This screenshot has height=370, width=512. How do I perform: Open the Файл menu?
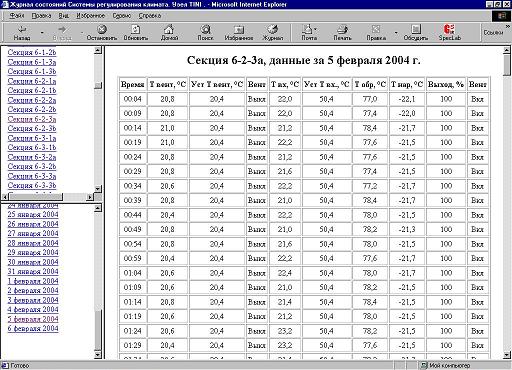pos(17,16)
